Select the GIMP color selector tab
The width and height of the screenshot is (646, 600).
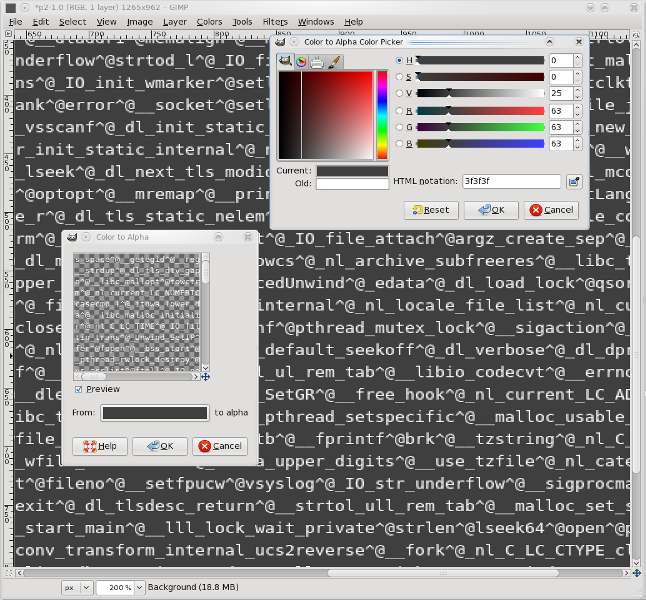(x=285, y=62)
